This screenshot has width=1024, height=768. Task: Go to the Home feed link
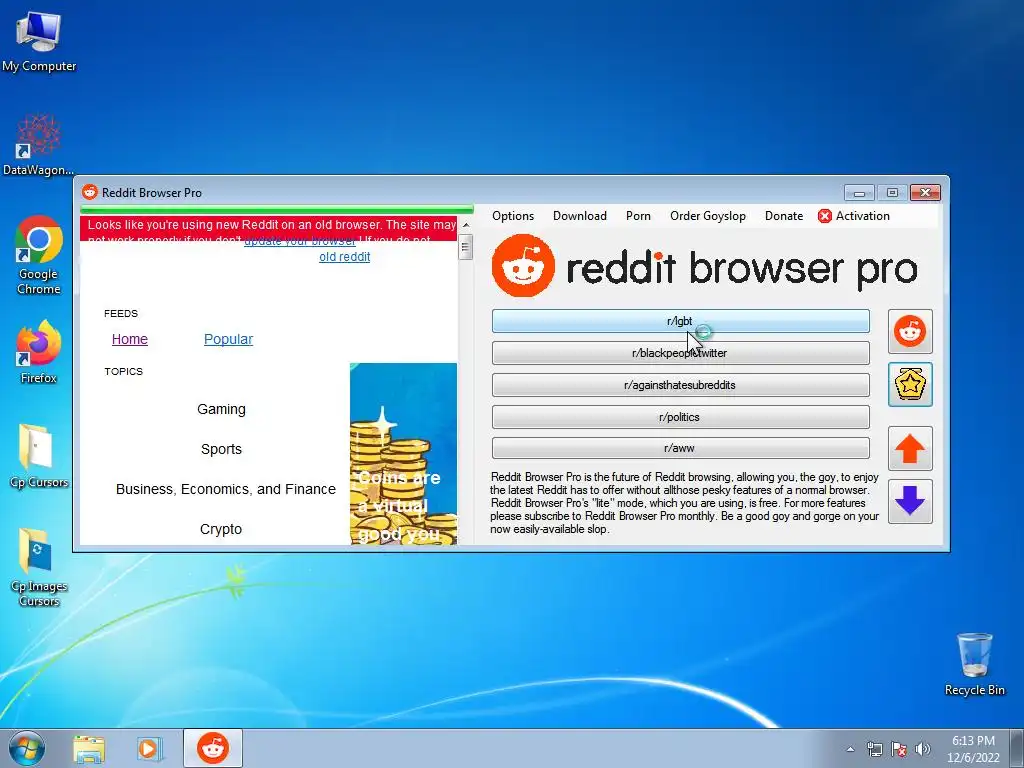pyautogui.click(x=129, y=339)
